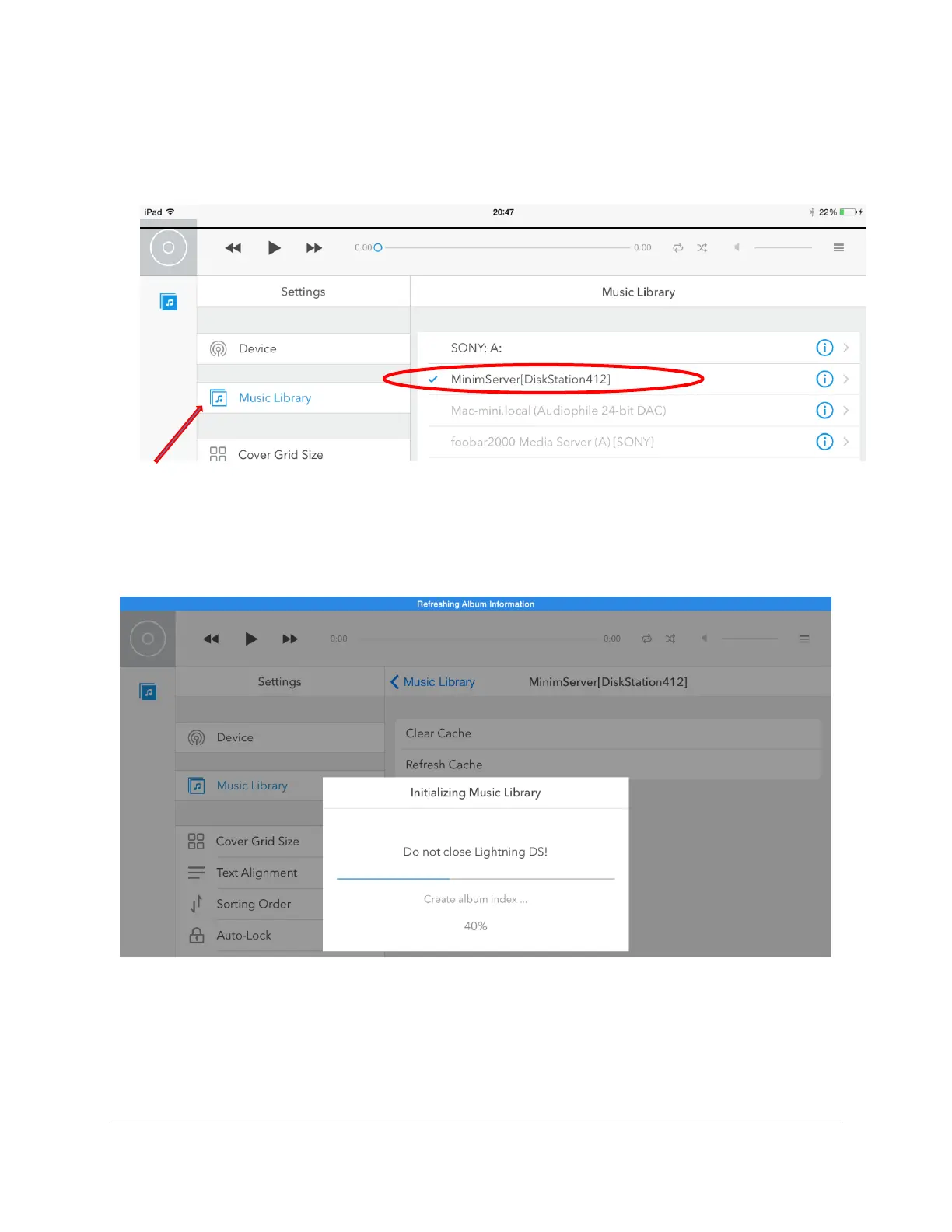The image size is (952, 1232).
Task: Sorting Order arrows icon
Action: 196,904
